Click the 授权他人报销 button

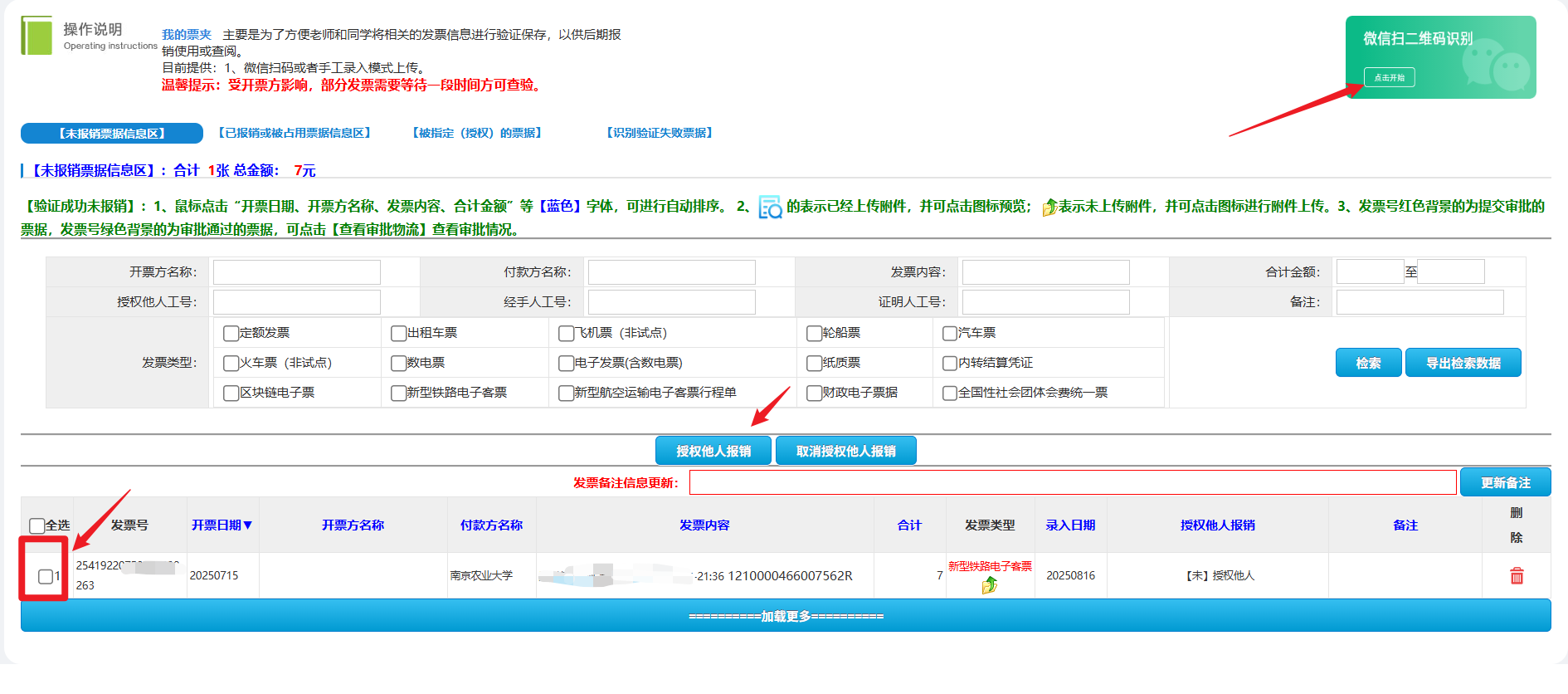click(713, 451)
